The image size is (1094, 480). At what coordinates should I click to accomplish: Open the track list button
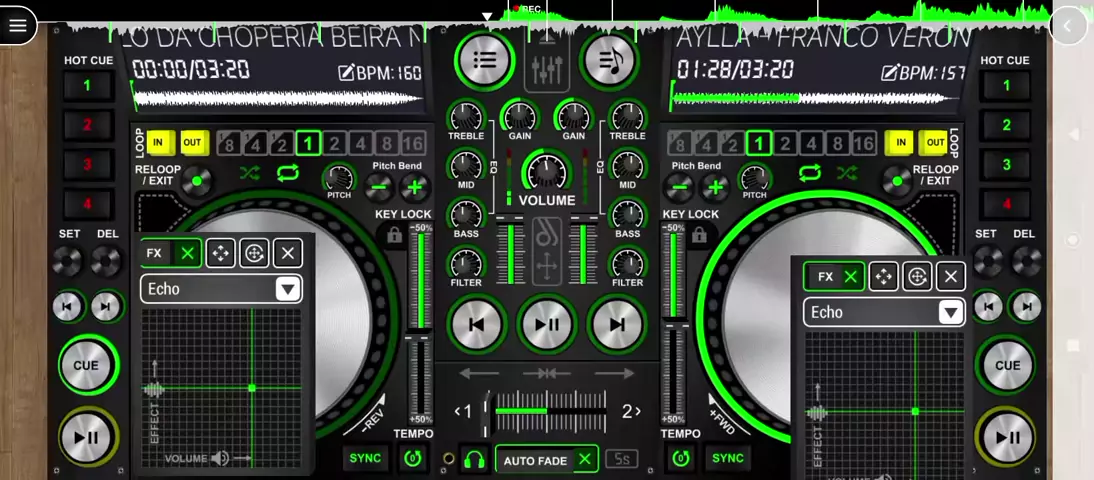[x=485, y=60]
